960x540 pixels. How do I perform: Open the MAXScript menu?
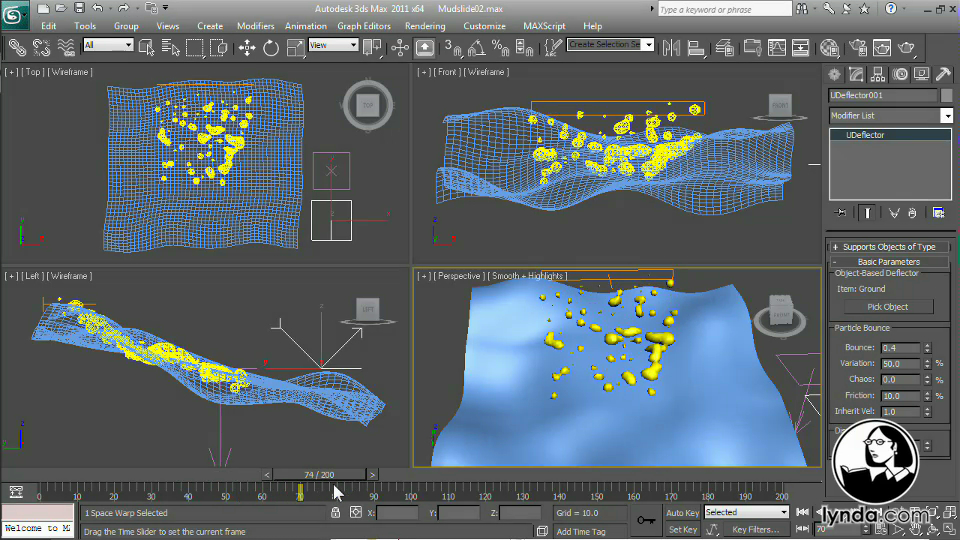point(544,26)
